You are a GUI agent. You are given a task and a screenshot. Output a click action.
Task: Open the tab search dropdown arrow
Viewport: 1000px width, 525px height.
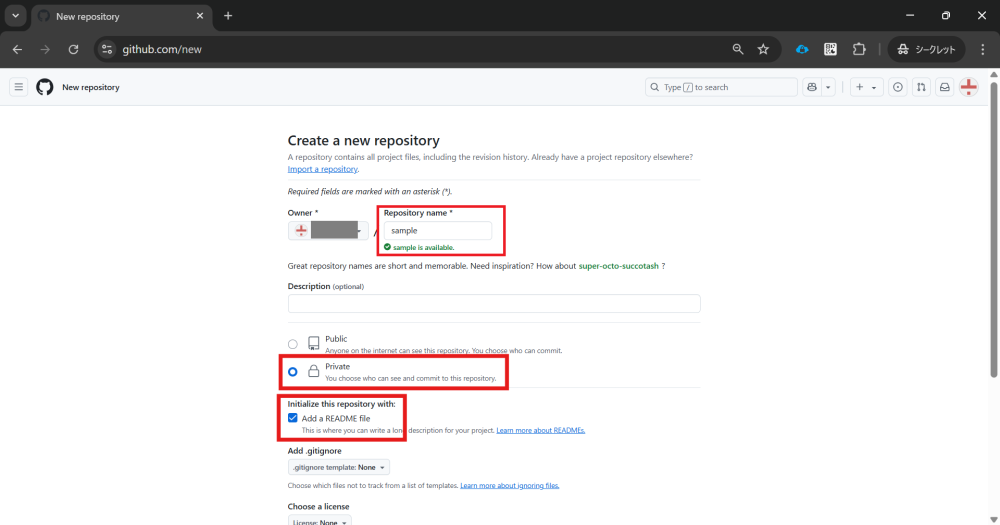pos(15,16)
